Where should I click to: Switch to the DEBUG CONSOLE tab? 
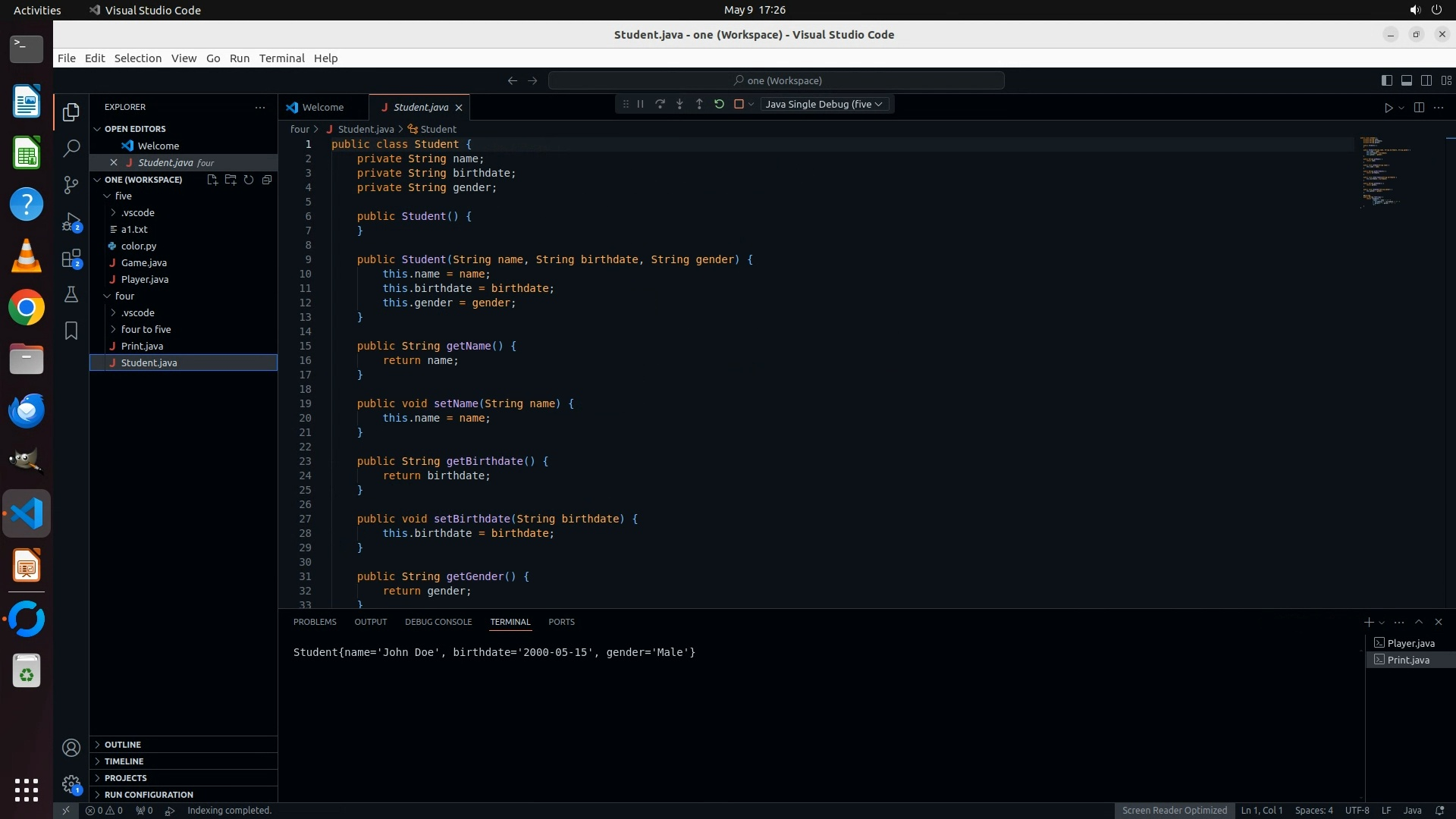click(438, 622)
